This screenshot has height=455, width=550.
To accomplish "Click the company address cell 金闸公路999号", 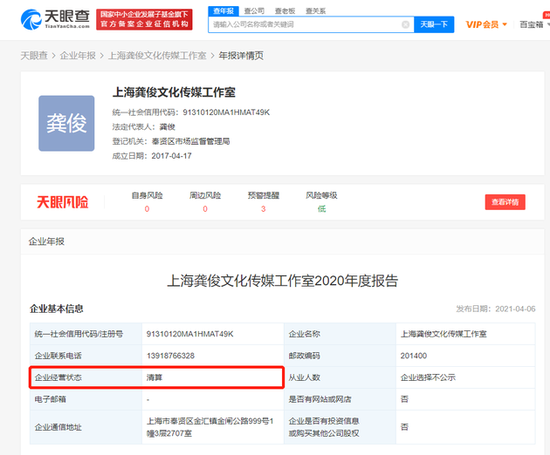I will point(213,427).
